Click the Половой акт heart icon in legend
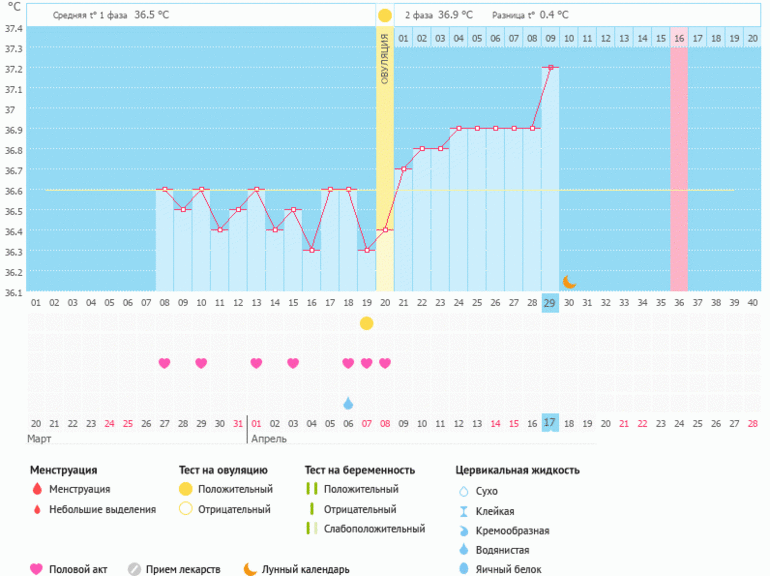 (x=37, y=569)
